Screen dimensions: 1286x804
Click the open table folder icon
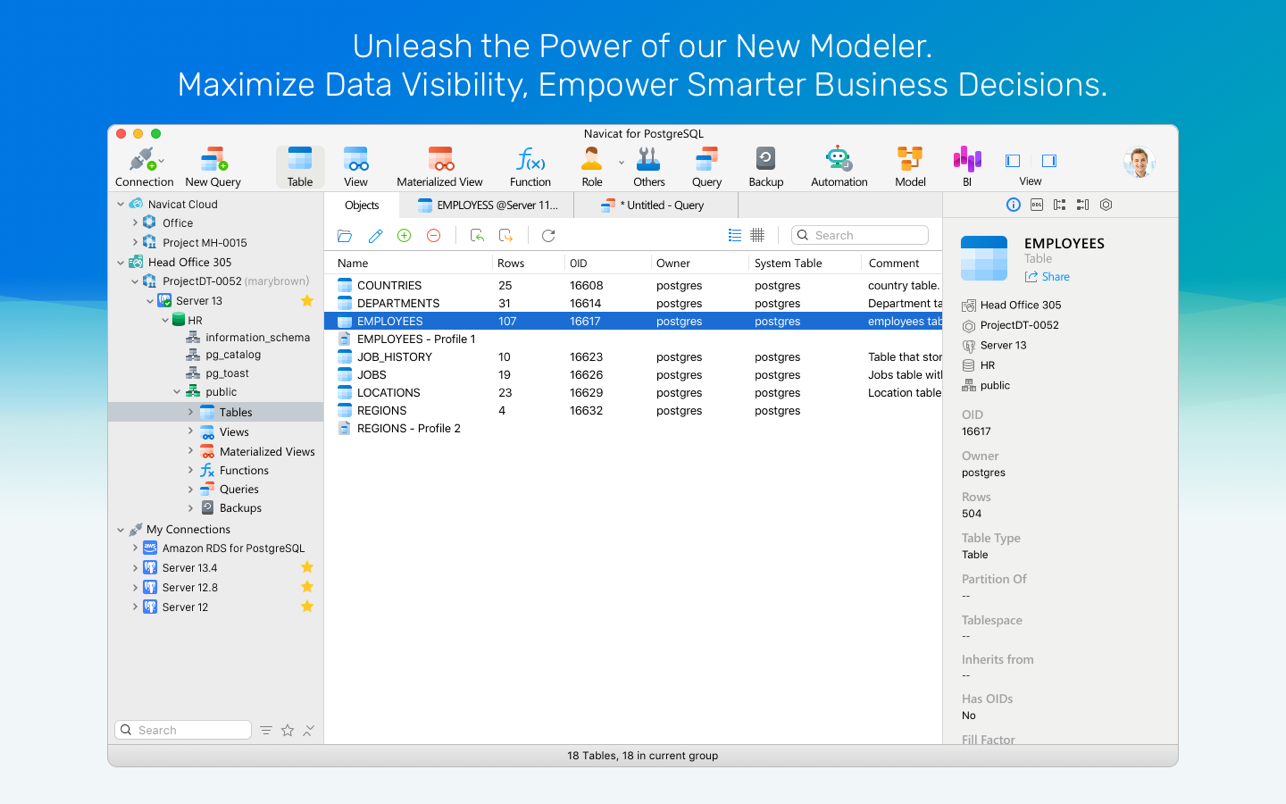coord(345,236)
